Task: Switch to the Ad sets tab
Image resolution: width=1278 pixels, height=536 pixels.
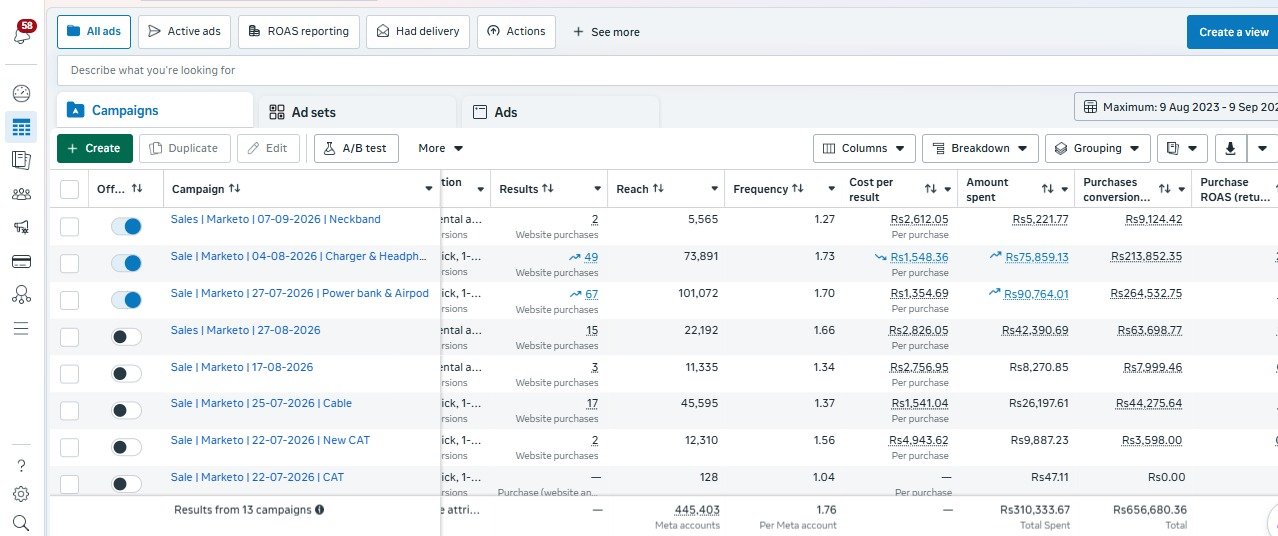Action: click(356, 112)
